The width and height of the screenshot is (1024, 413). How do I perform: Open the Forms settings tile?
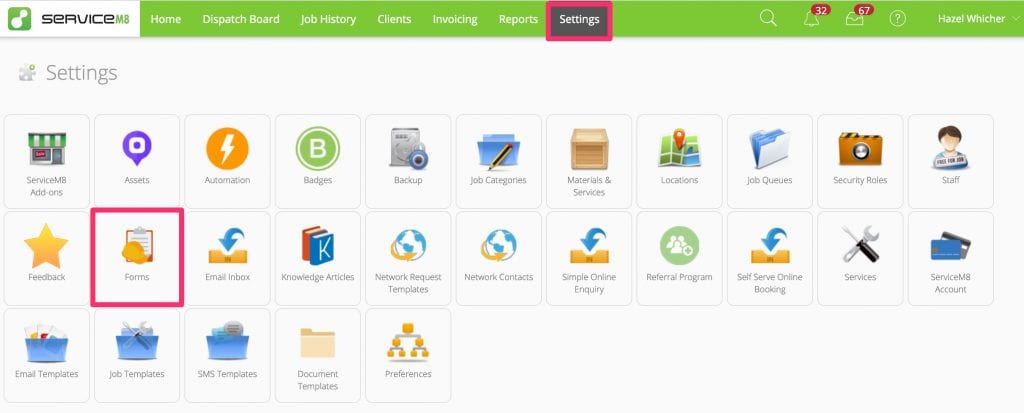pos(137,258)
